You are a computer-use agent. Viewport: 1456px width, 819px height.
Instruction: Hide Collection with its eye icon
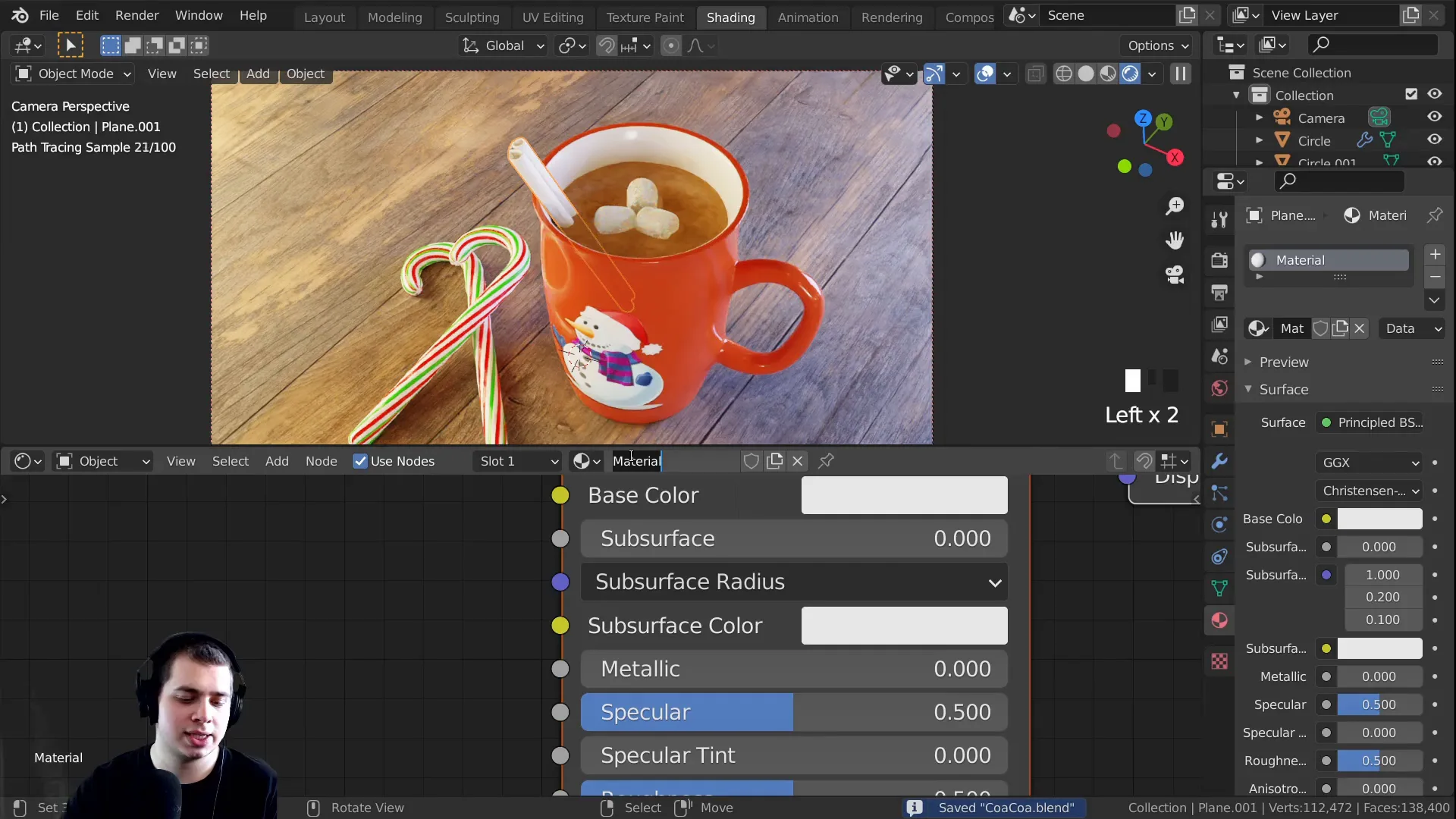tap(1435, 94)
